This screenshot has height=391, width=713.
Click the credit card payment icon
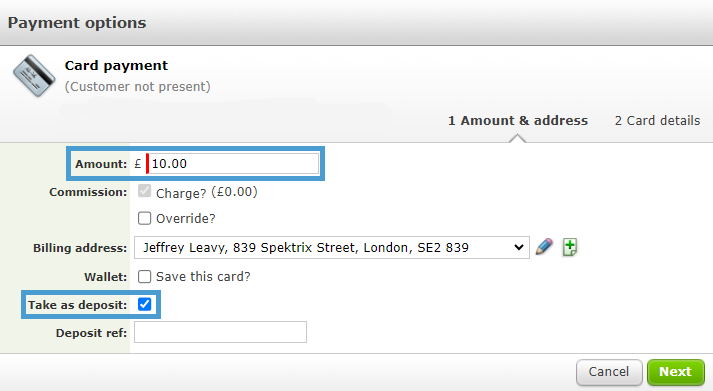[x=34, y=75]
